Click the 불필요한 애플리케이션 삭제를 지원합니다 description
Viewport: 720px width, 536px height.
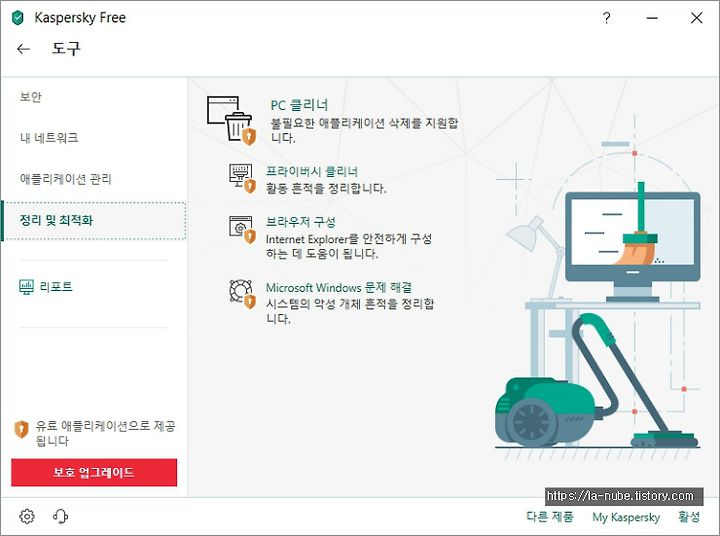click(x=364, y=130)
